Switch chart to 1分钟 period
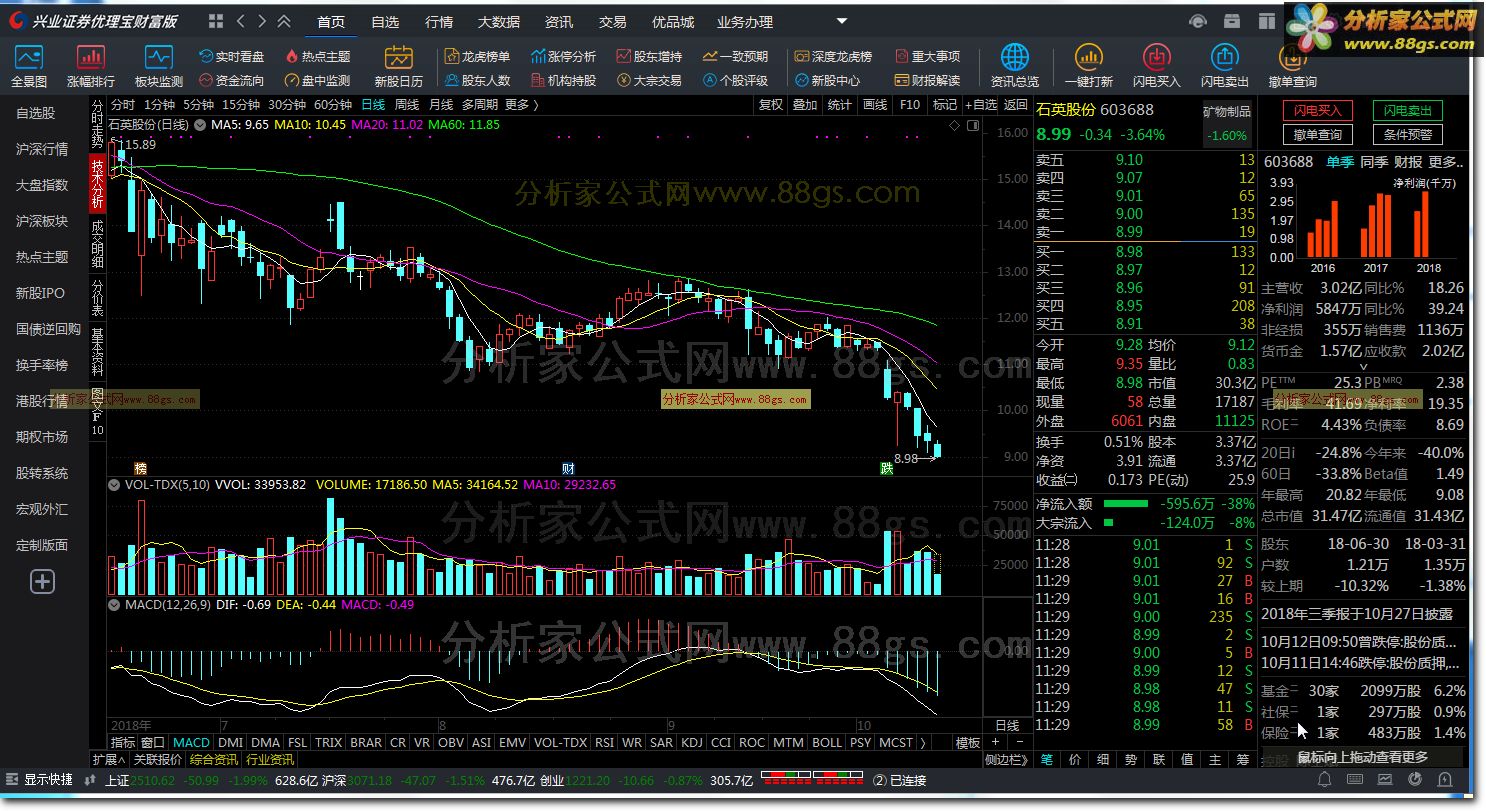Screen dimensions: 1486x811 pos(159,104)
